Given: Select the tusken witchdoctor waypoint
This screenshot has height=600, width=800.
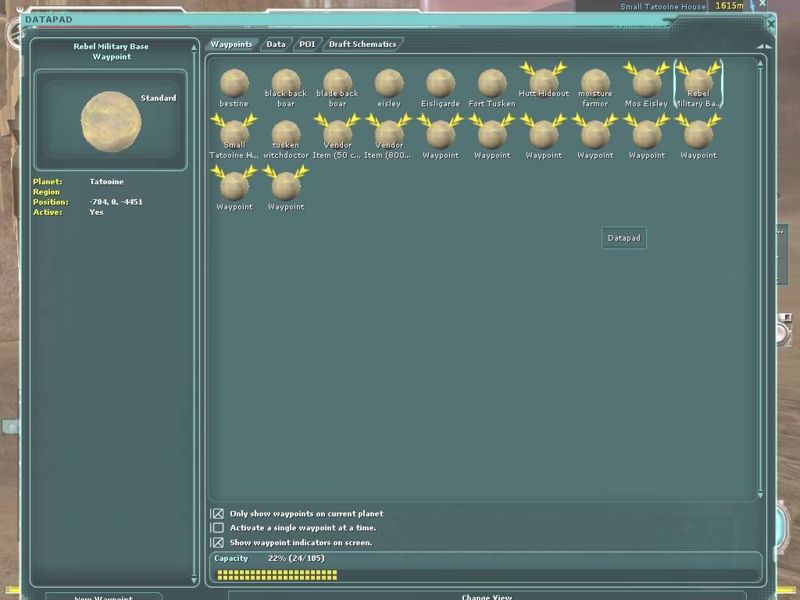Looking at the screenshot, I should [x=286, y=134].
